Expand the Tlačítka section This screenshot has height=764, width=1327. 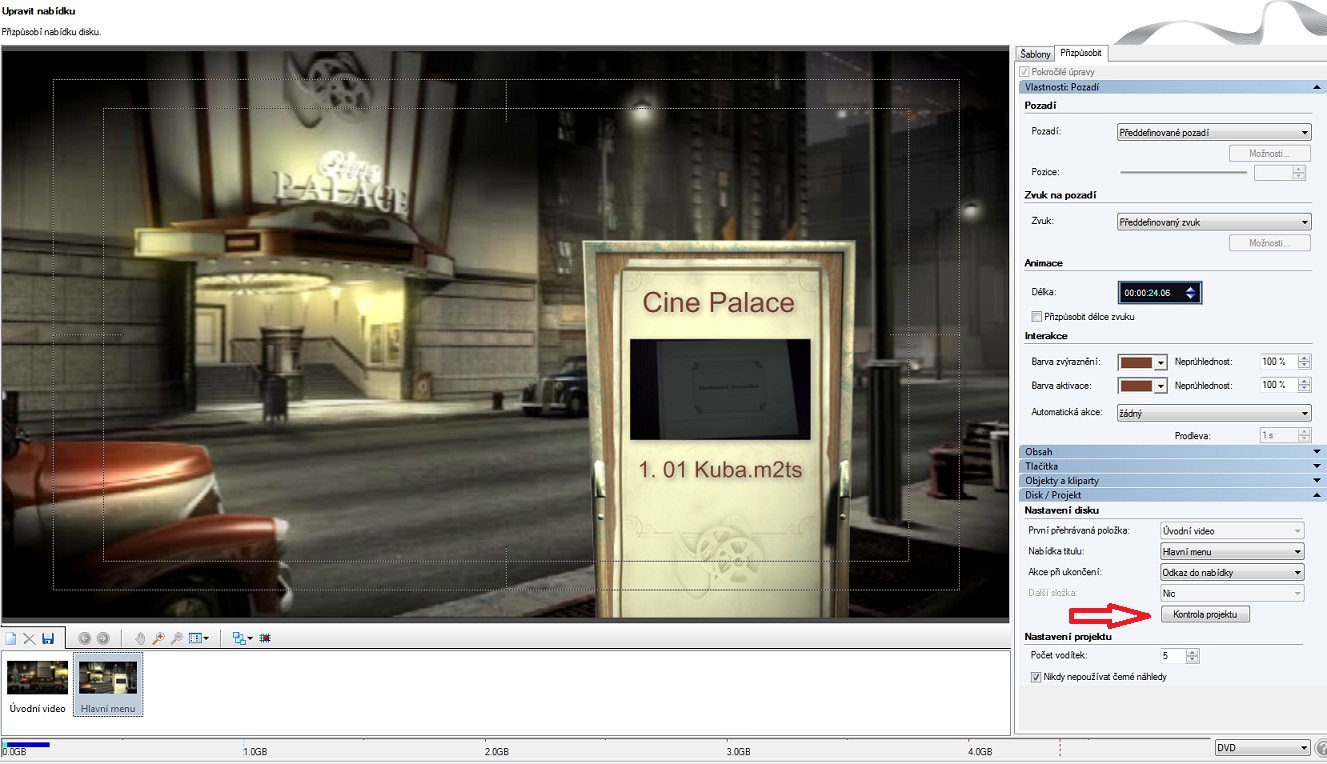click(x=1171, y=466)
